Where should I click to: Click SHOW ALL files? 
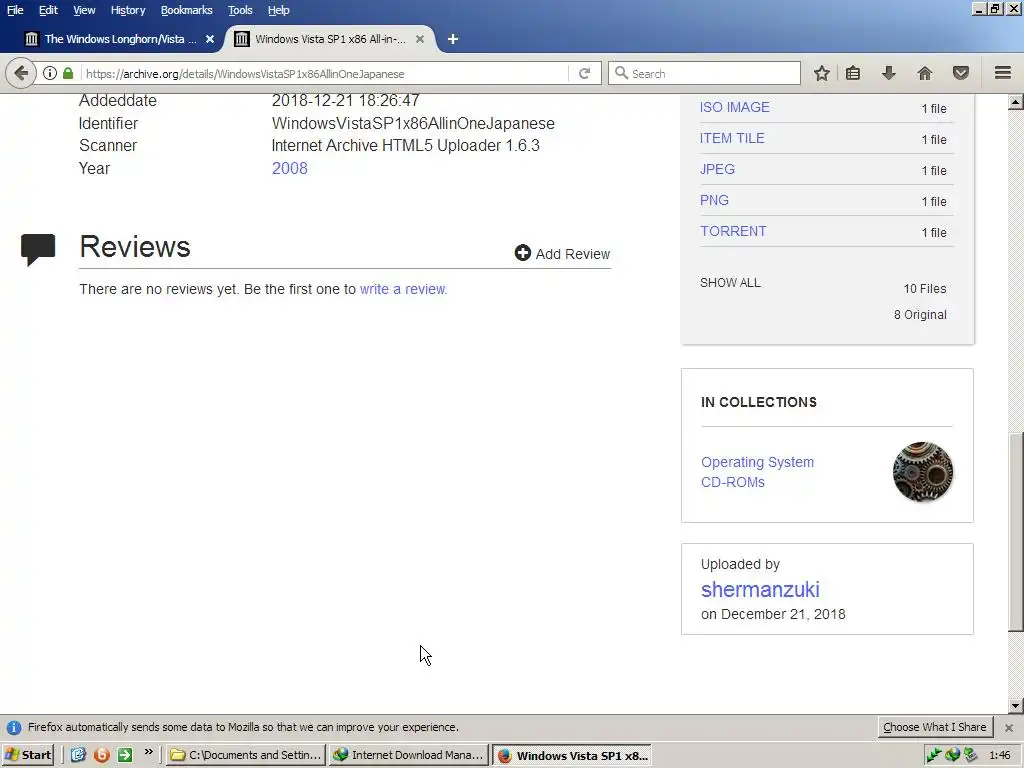pos(730,283)
